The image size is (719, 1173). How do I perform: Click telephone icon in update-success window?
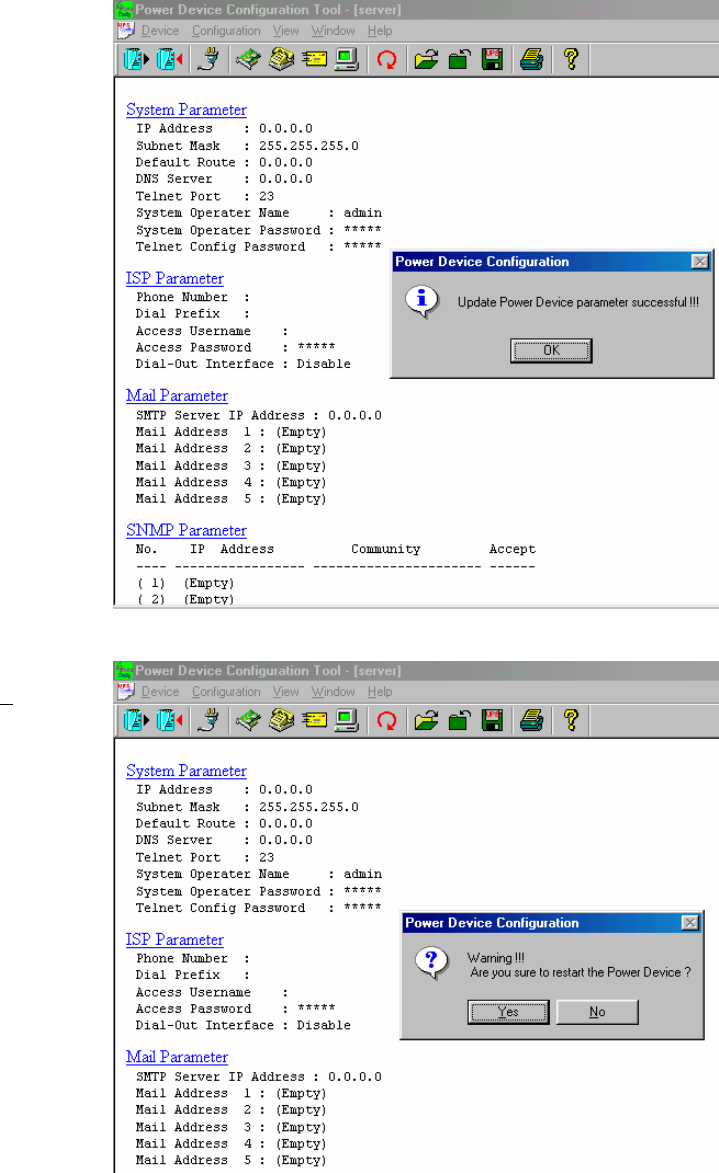(x=281, y=59)
